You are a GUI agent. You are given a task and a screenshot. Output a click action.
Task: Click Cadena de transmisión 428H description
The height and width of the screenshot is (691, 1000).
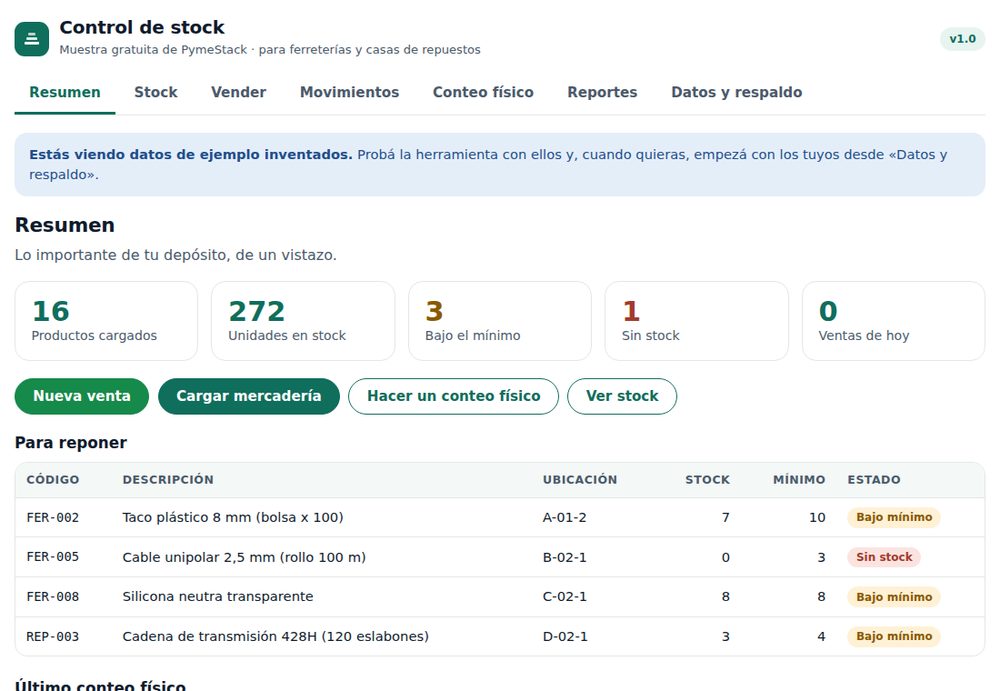pos(276,636)
